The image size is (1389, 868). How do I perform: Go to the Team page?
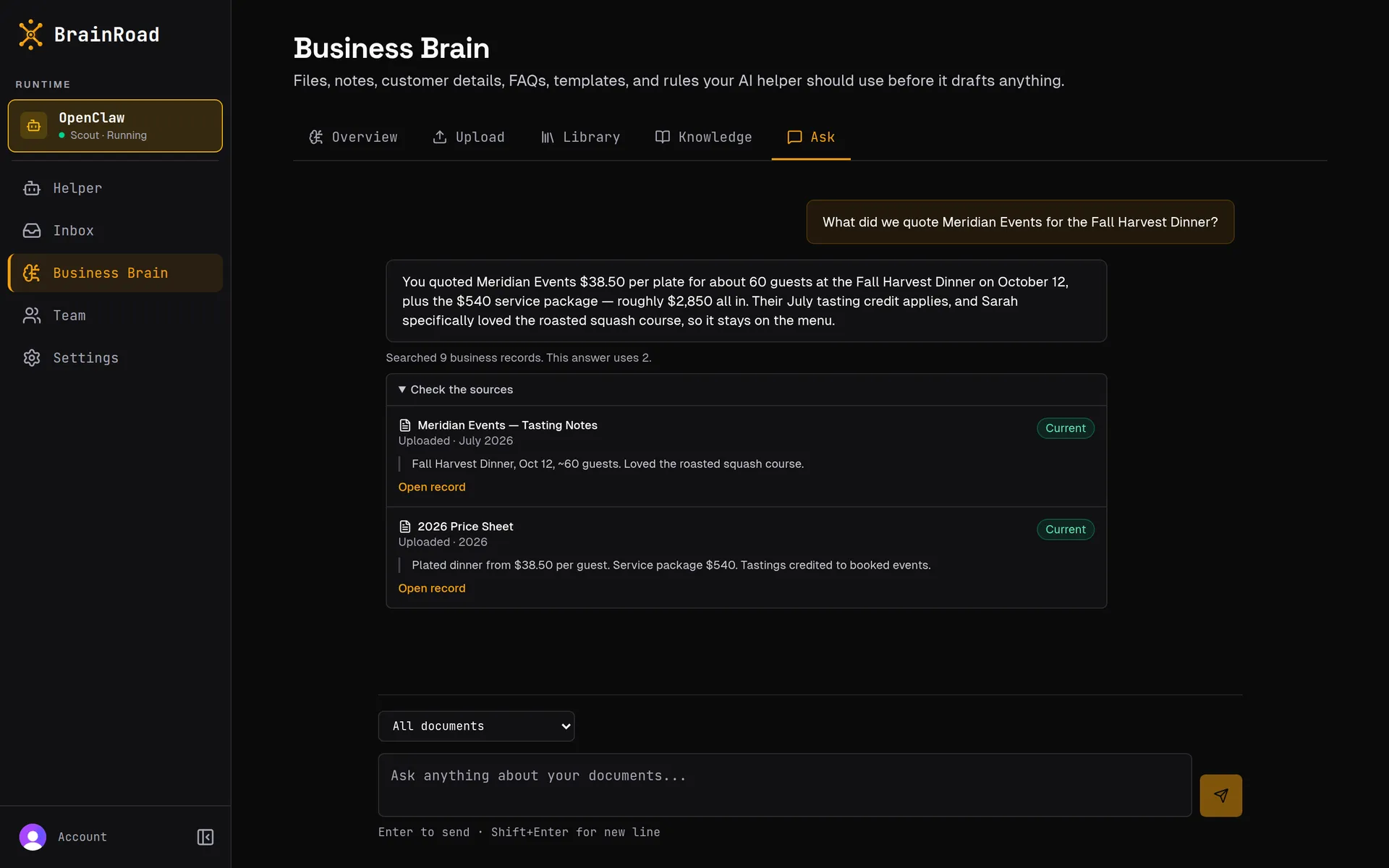pos(115,315)
